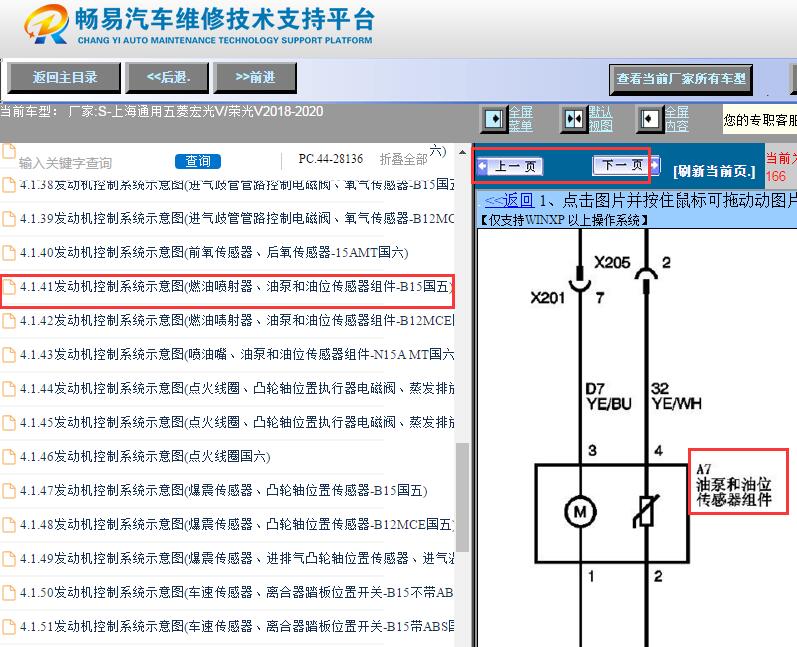Open tree item 4.1.40 前氧传感器、后氧传感器

coord(213,253)
